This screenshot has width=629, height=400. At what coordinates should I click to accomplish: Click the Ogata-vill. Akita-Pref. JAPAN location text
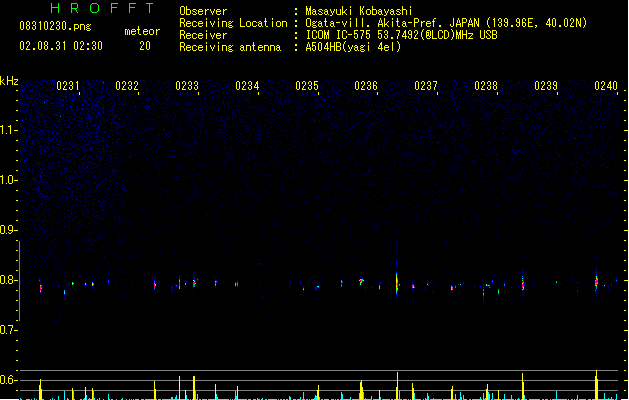tap(446, 23)
